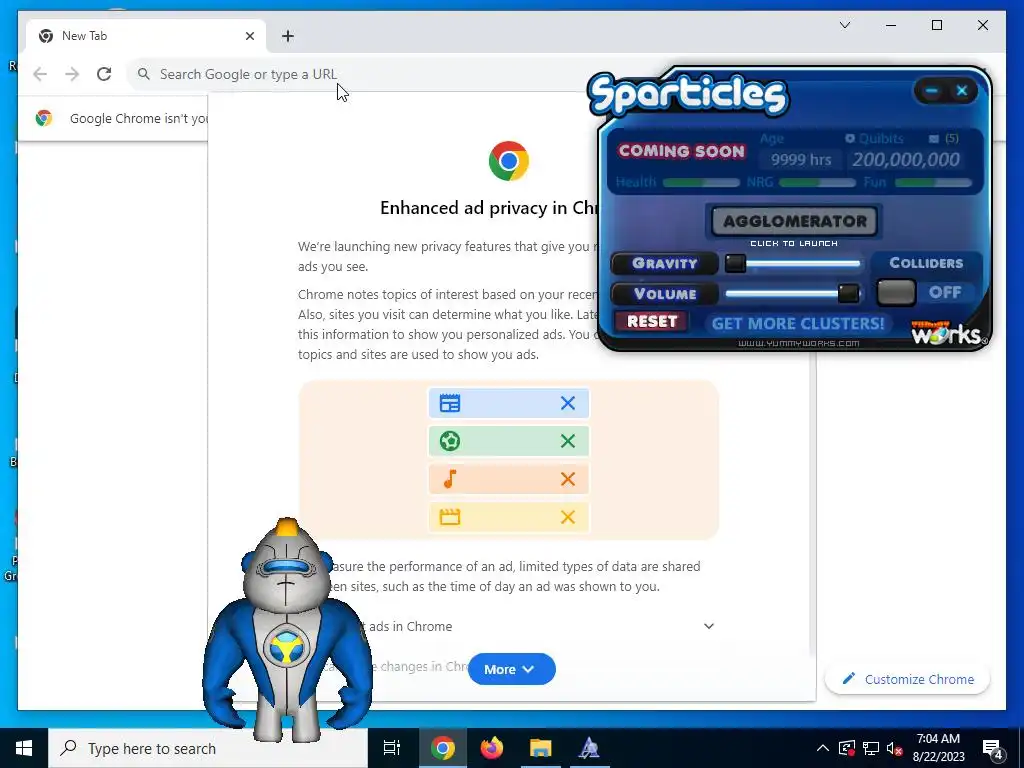The height and width of the screenshot is (768, 1024).
Task: Close the Sparticles widget
Action: coord(962,91)
